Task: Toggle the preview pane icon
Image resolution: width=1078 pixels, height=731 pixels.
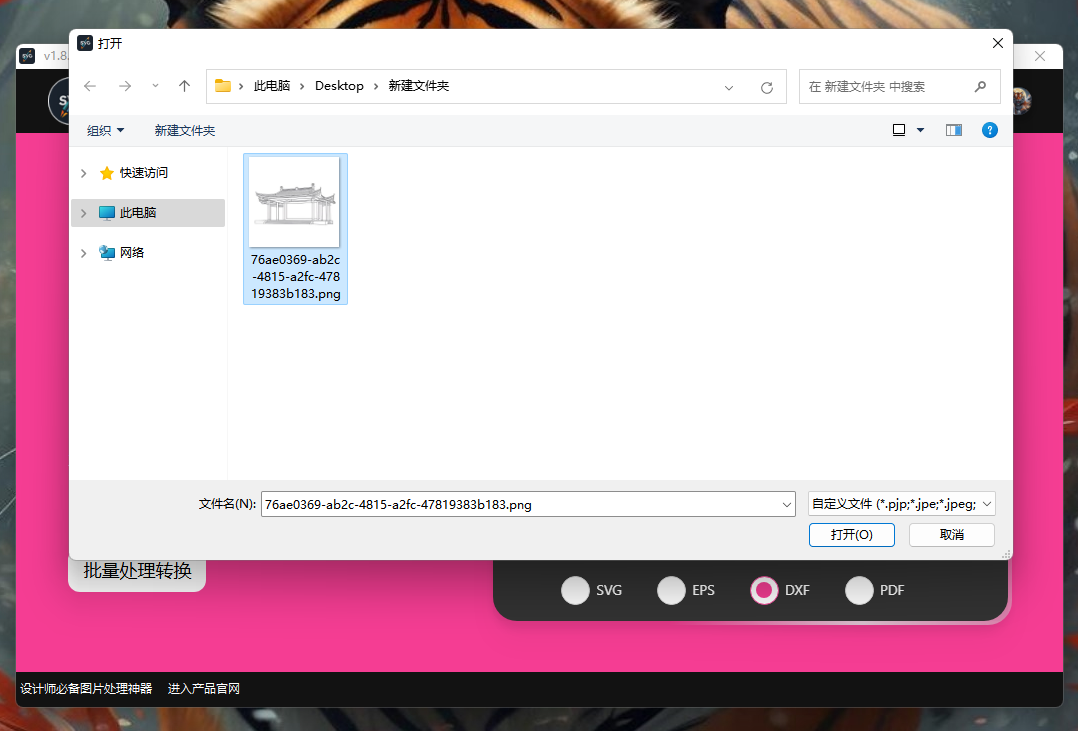Action: click(x=953, y=130)
